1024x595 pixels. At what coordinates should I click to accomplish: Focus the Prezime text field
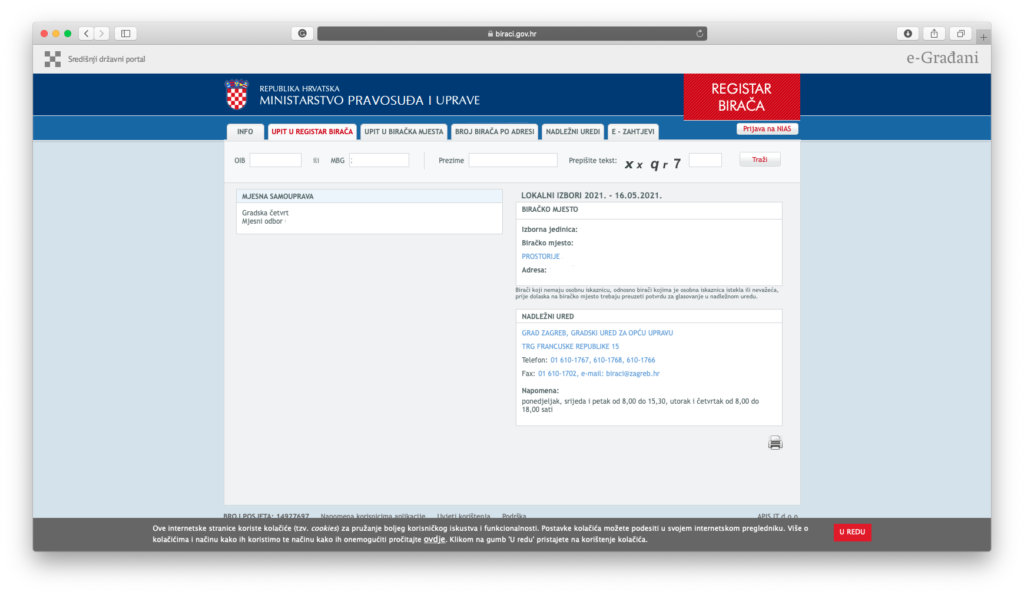pyautogui.click(x=513, y=160)
